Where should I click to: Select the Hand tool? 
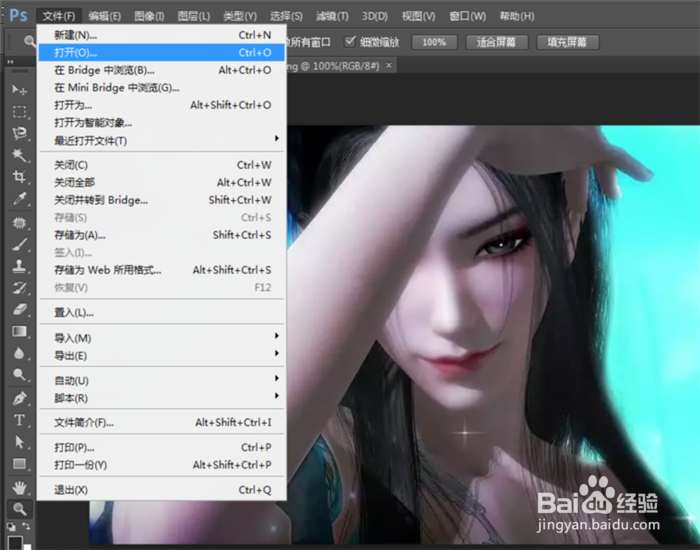(19, 488)
